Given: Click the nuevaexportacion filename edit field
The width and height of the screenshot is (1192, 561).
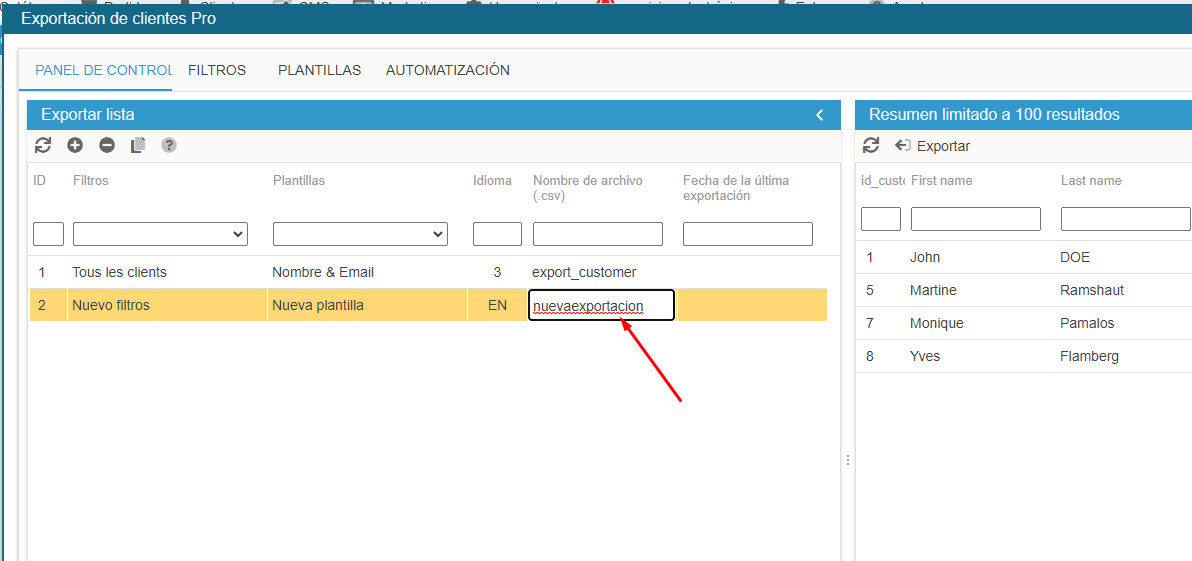Looking at the screenshot, I should coord(601,305).
